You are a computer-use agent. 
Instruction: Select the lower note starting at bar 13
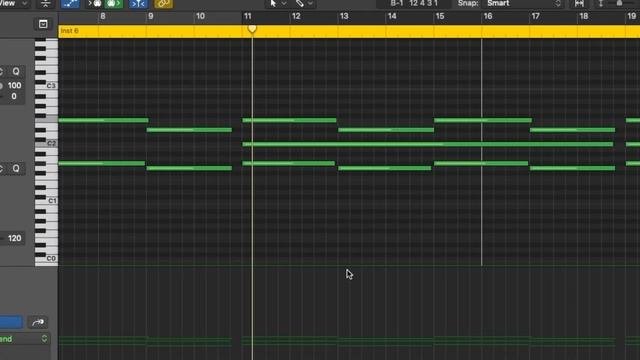point(384,168)
